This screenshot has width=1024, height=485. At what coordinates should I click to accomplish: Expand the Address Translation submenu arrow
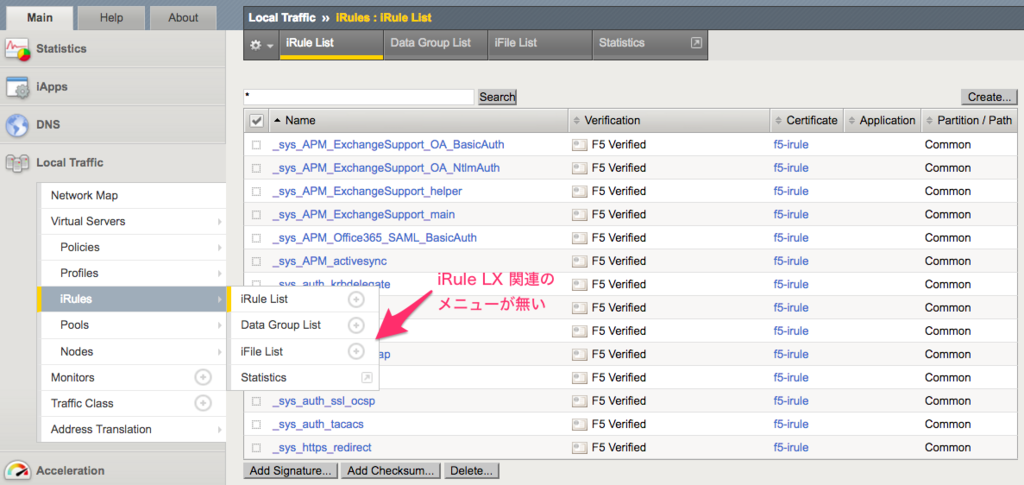[219, 430]
